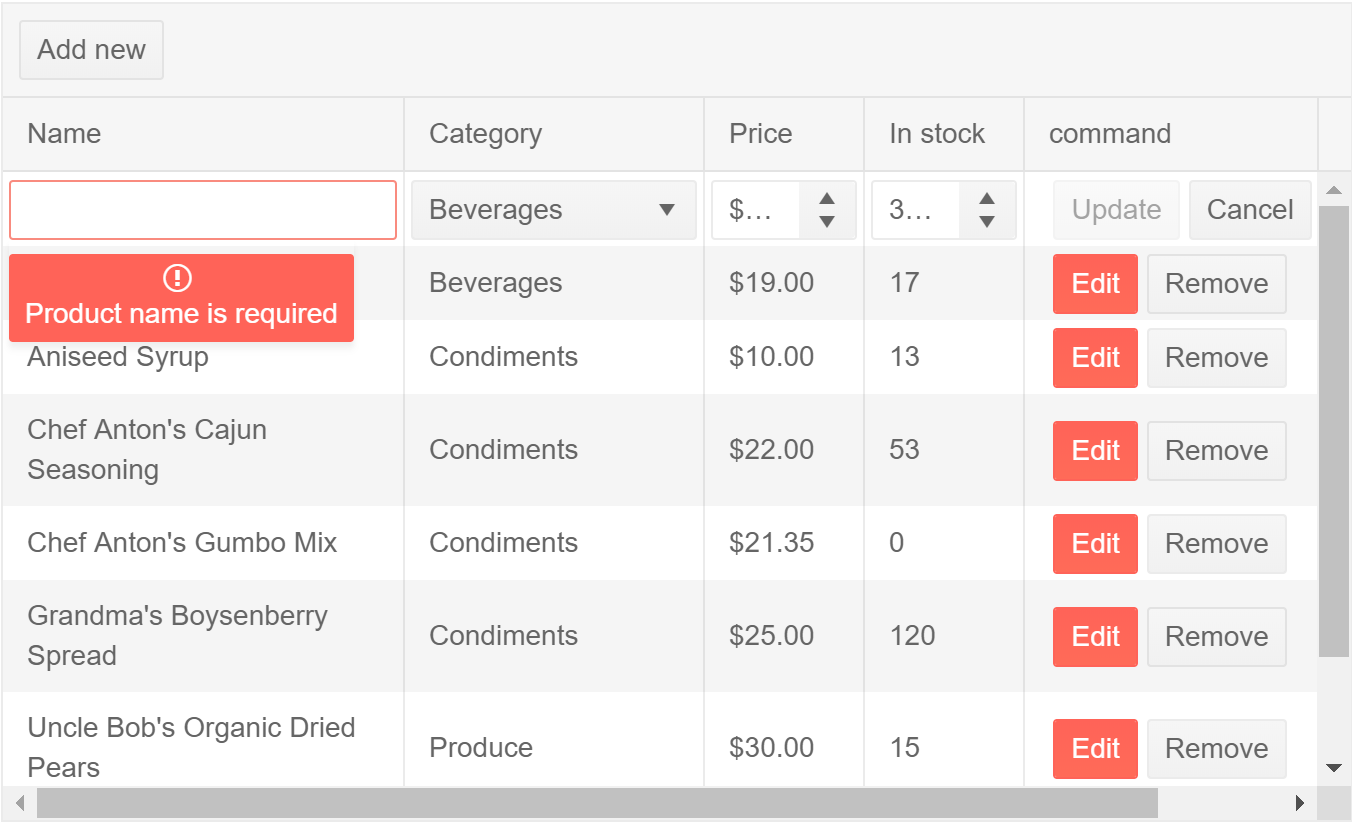
Task: Increase the In stock value with up arrow
Action: 987,199
